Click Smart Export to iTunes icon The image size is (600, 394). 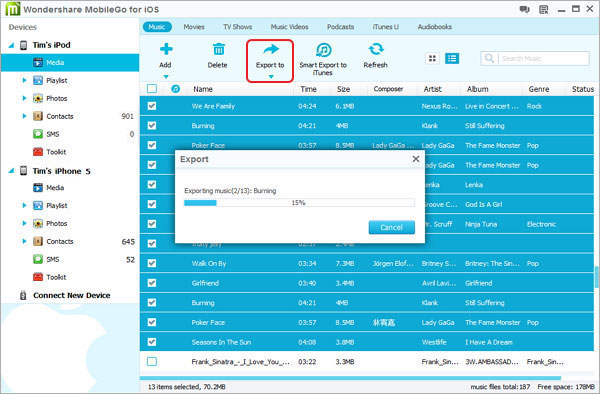[x=324, y=50]
